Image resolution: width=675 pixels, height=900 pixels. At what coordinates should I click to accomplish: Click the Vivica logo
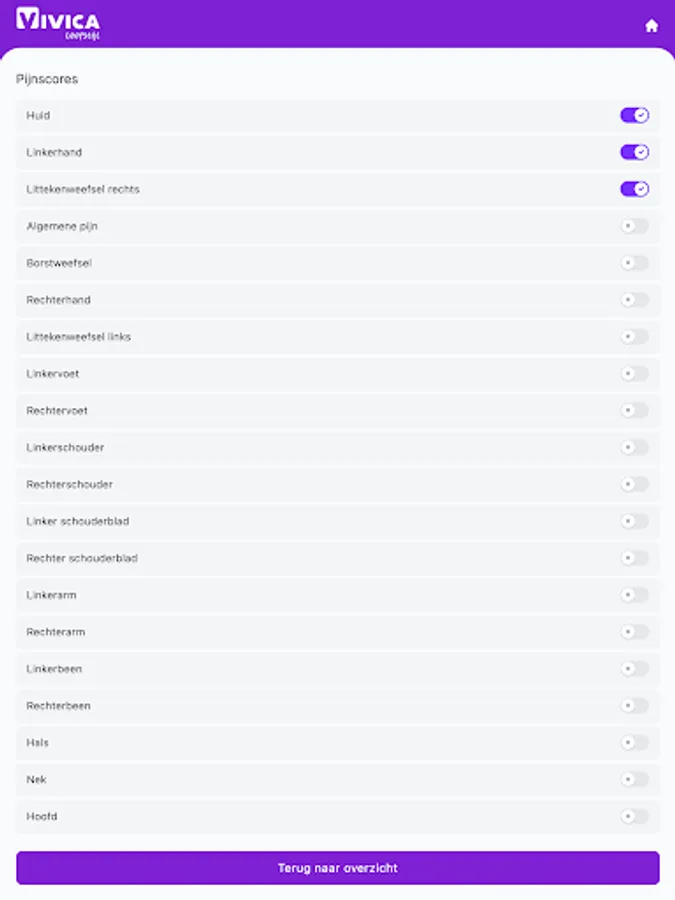coord(58,22)
